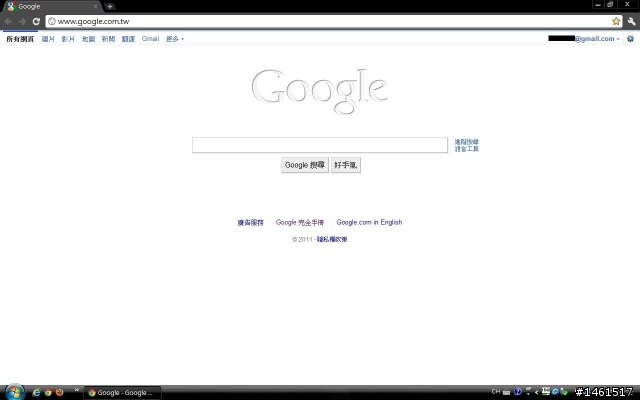640x400 pixels.
Task: Open Gmail from the top bar
Action: point(150,39)
